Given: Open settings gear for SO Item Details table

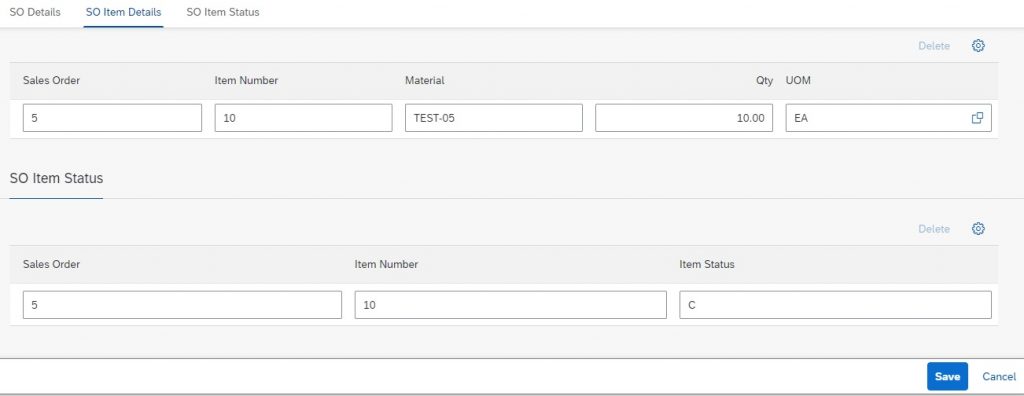Looking at the screenshot, I should pos(978,46).
